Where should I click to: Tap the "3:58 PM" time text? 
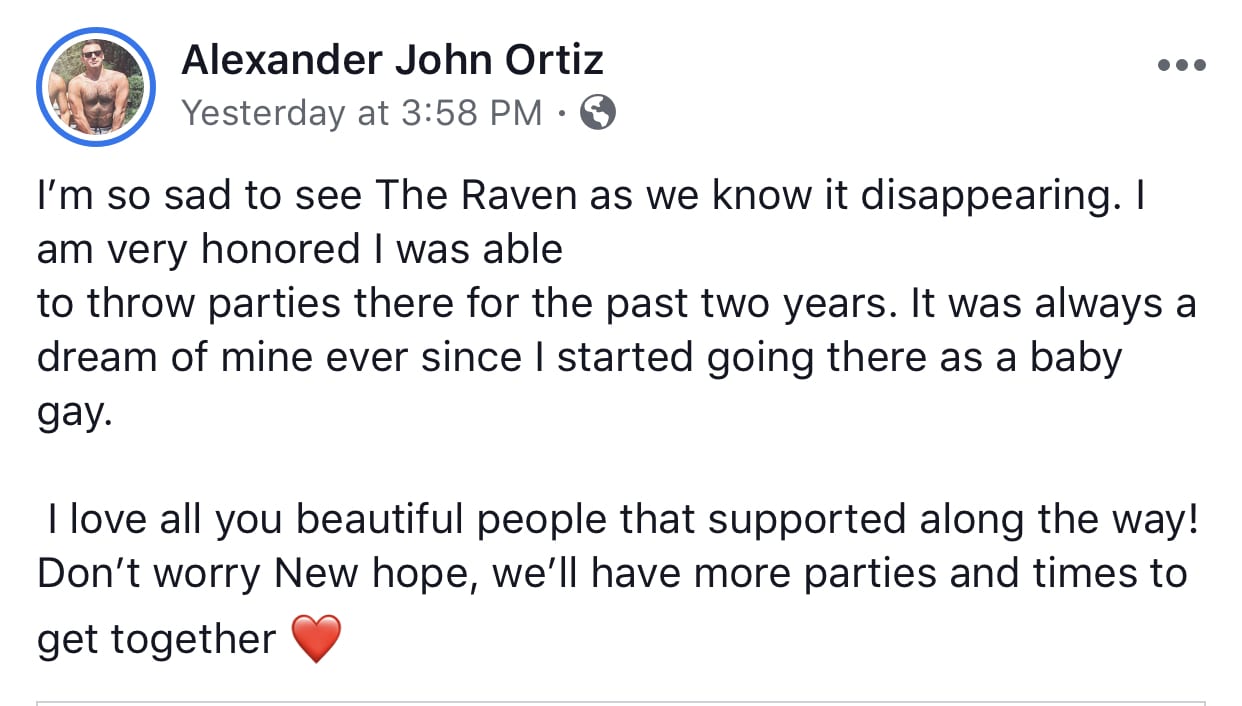pos(470,113)
